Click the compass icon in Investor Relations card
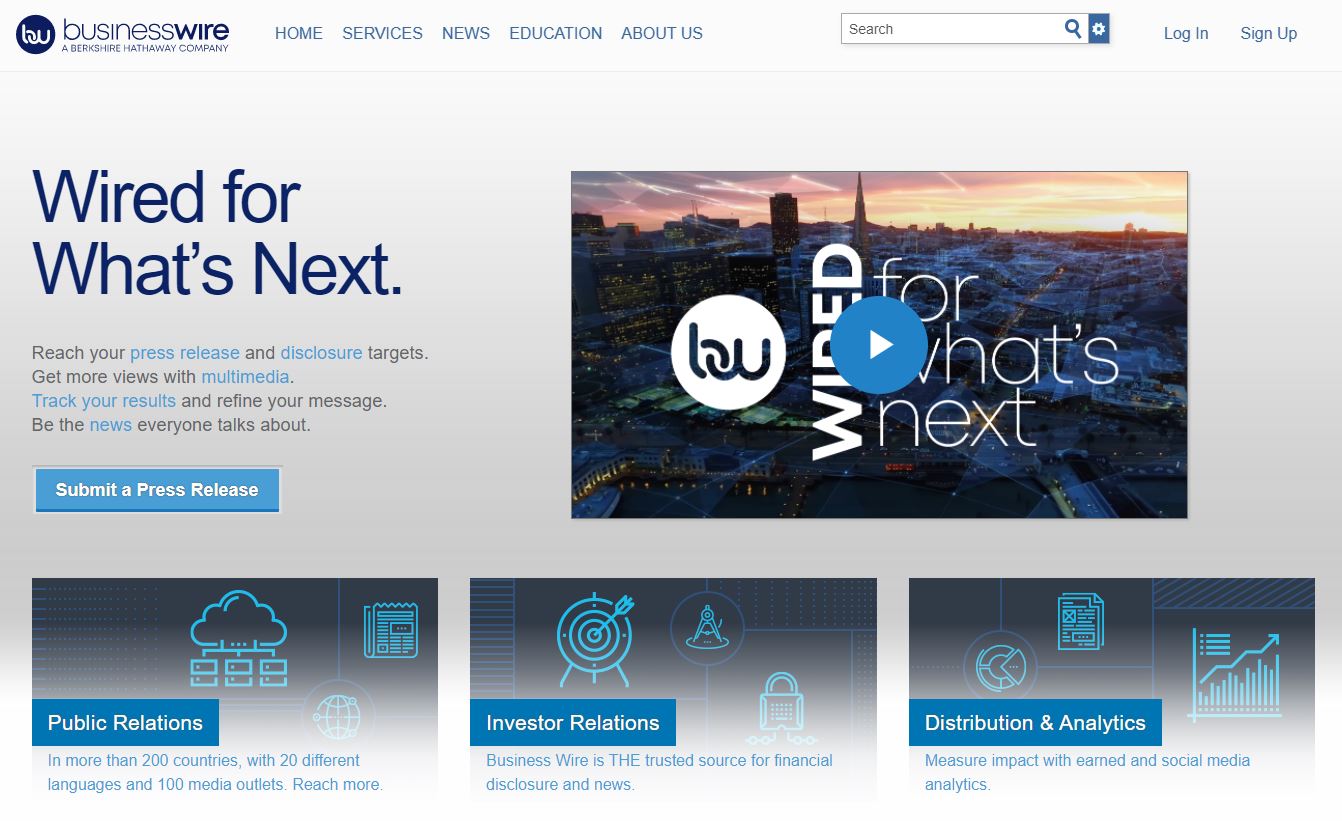Image resolution: width=1342 pixels, height=821 pixels. pyautogui.click(x=707, y=627)
